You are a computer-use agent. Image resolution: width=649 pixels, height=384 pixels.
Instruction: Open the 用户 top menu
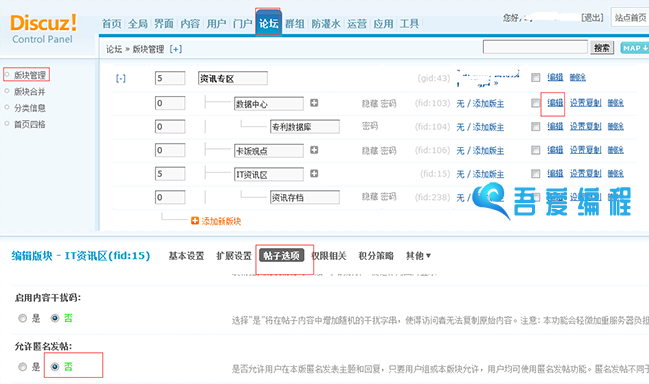point(216,24)
